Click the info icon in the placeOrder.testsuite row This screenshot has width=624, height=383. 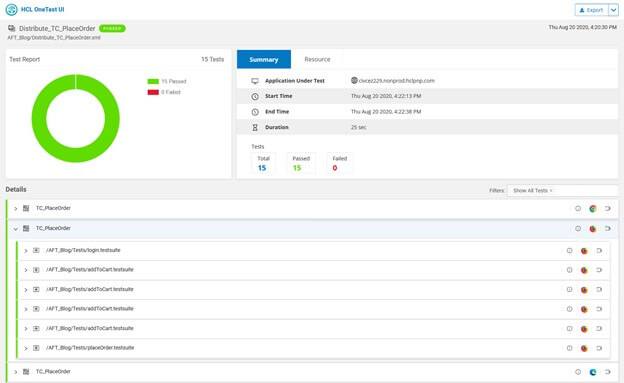(x=569, y=348)
